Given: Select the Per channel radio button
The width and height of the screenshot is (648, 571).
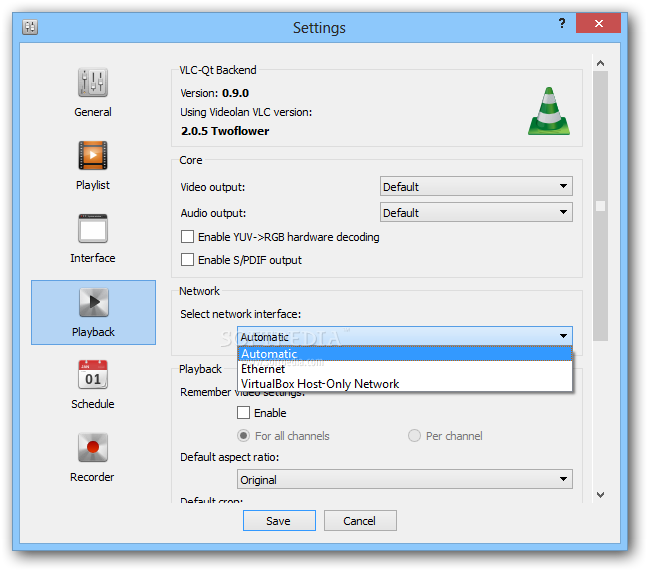Looking at the screenshot, I should (414, 435).
